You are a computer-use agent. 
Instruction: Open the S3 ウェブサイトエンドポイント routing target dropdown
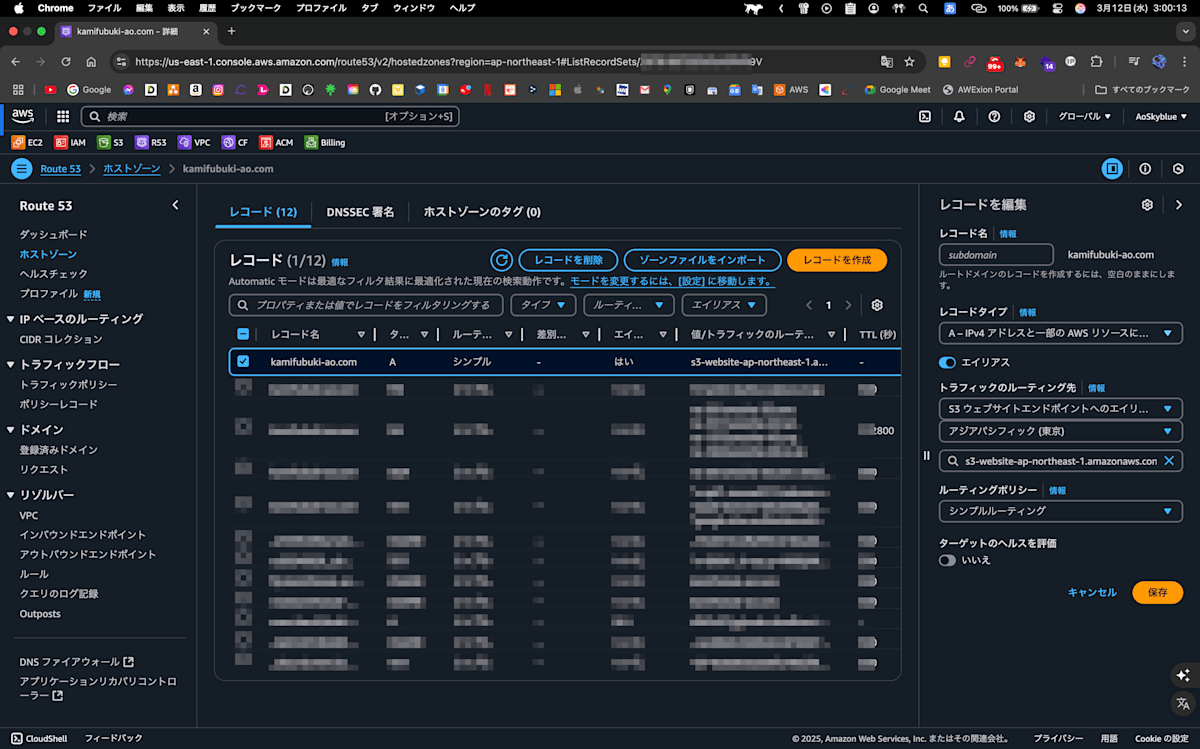pos(1060,409)
